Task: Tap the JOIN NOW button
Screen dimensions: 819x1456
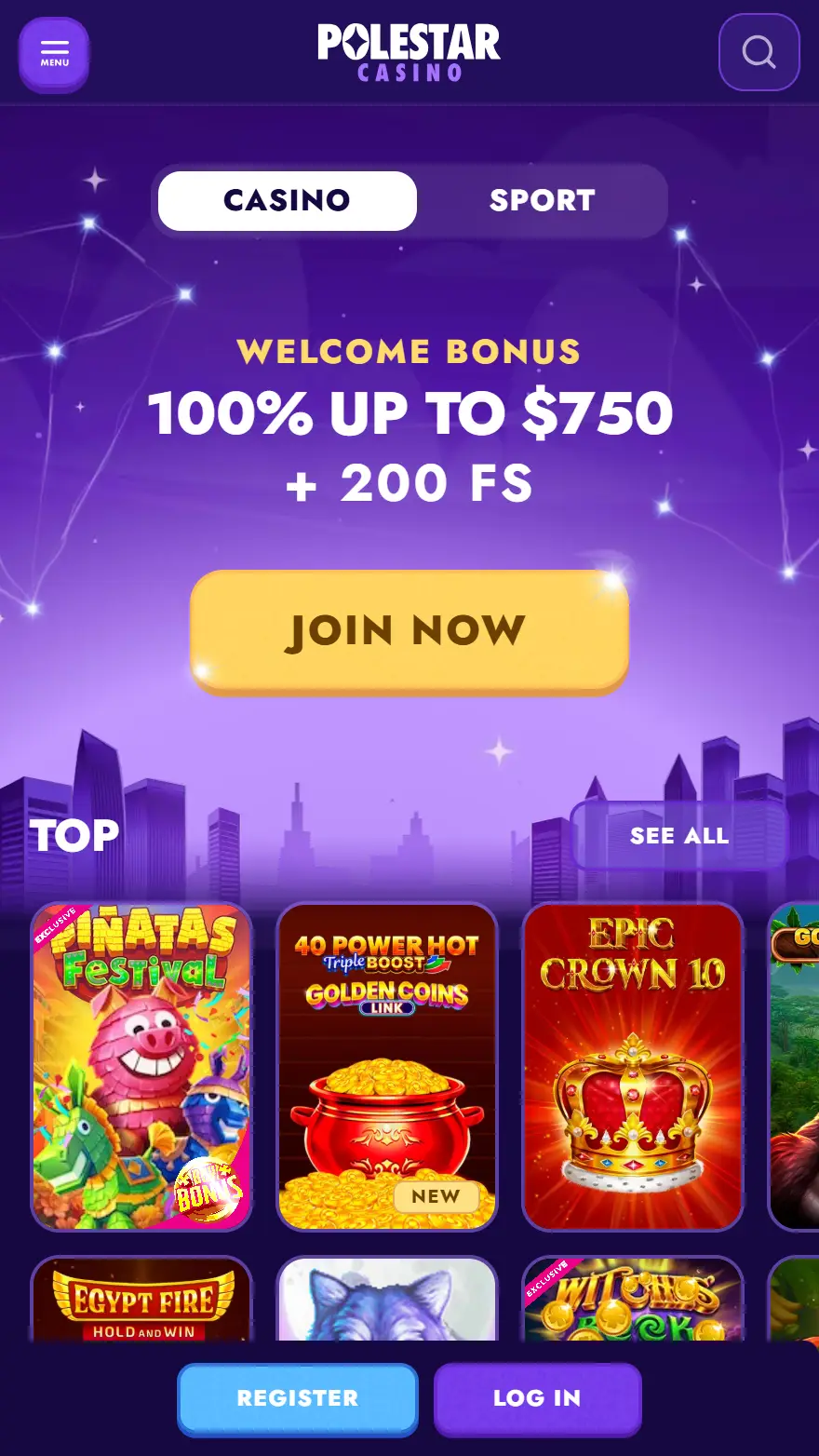Action: point(409,631)
